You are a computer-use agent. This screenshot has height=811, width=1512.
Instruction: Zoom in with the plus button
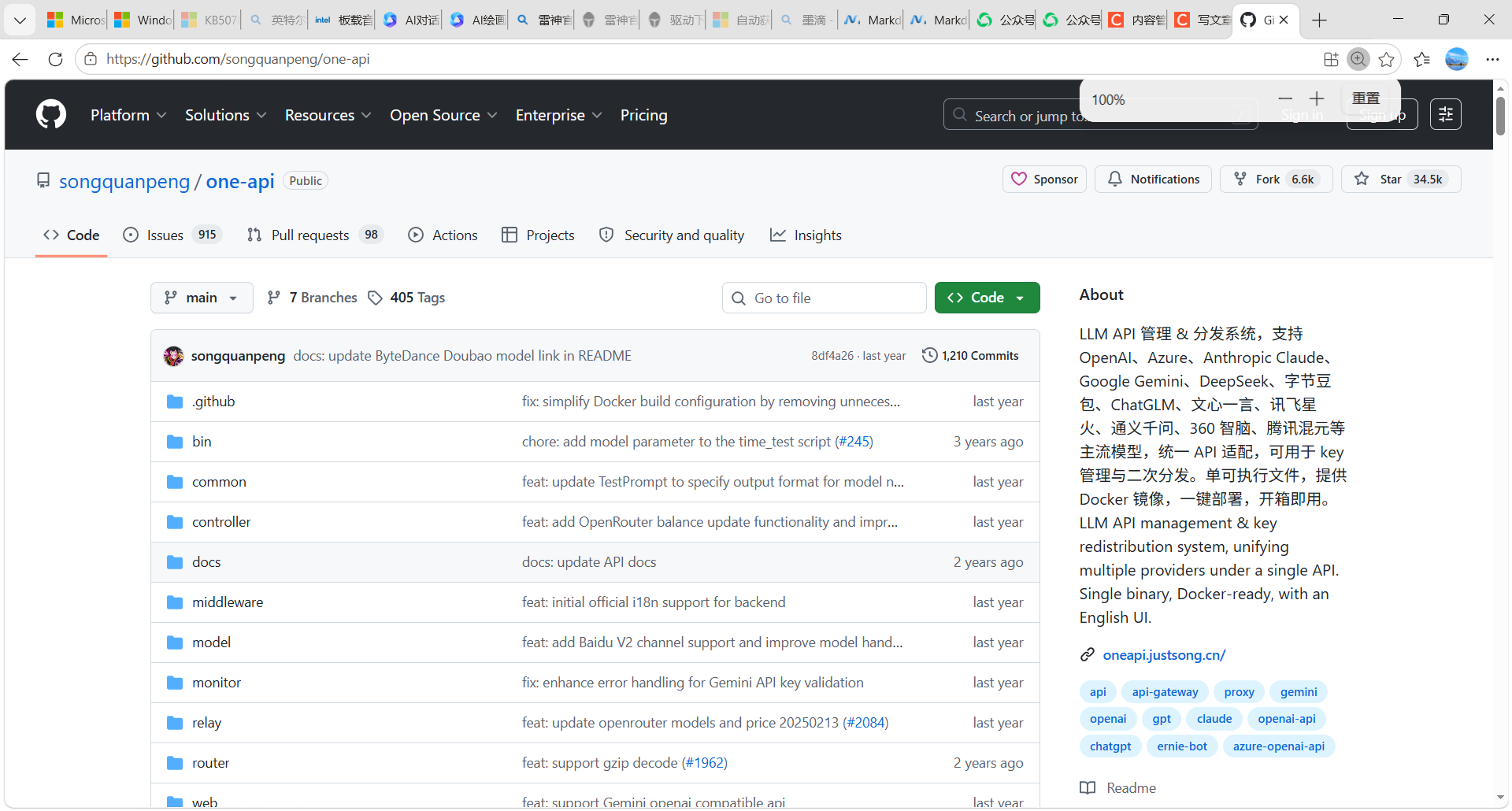click(1317, 98)
